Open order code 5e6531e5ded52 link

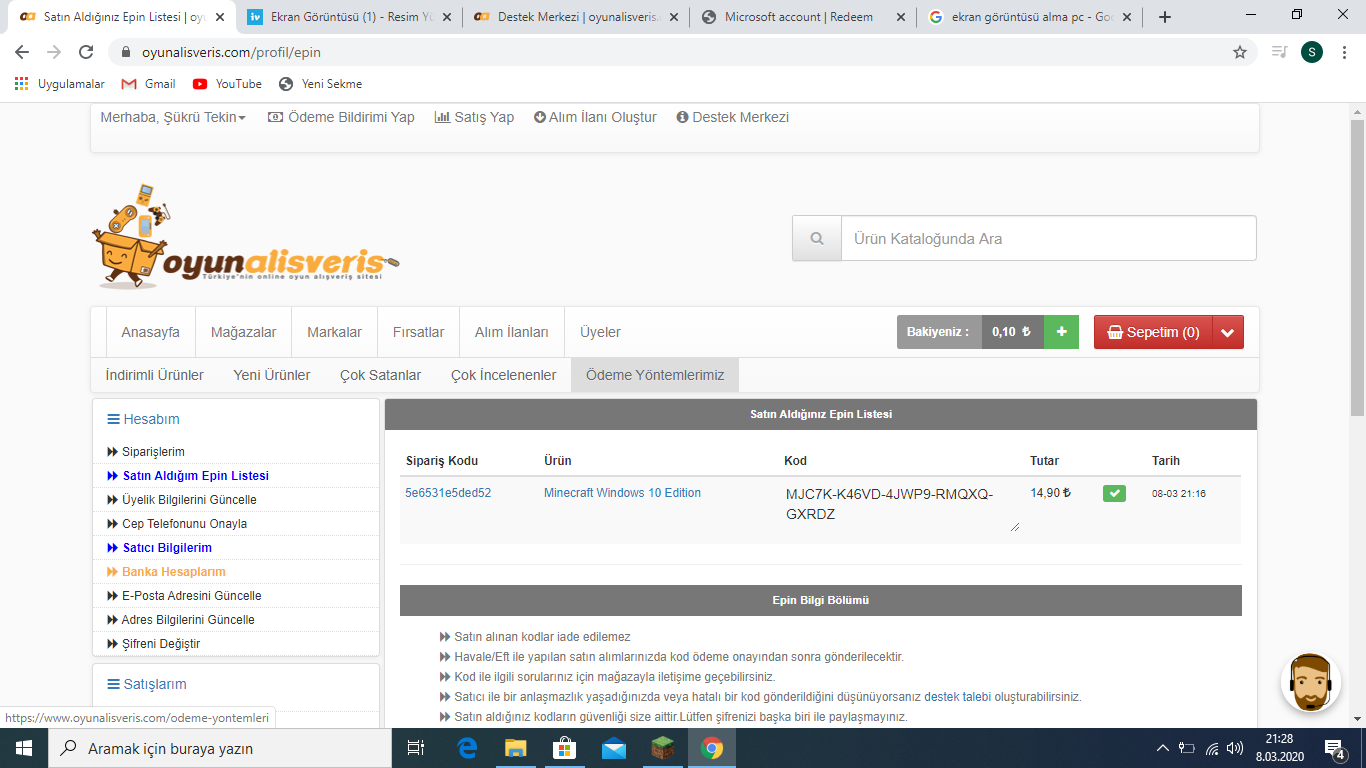[448, 493]
